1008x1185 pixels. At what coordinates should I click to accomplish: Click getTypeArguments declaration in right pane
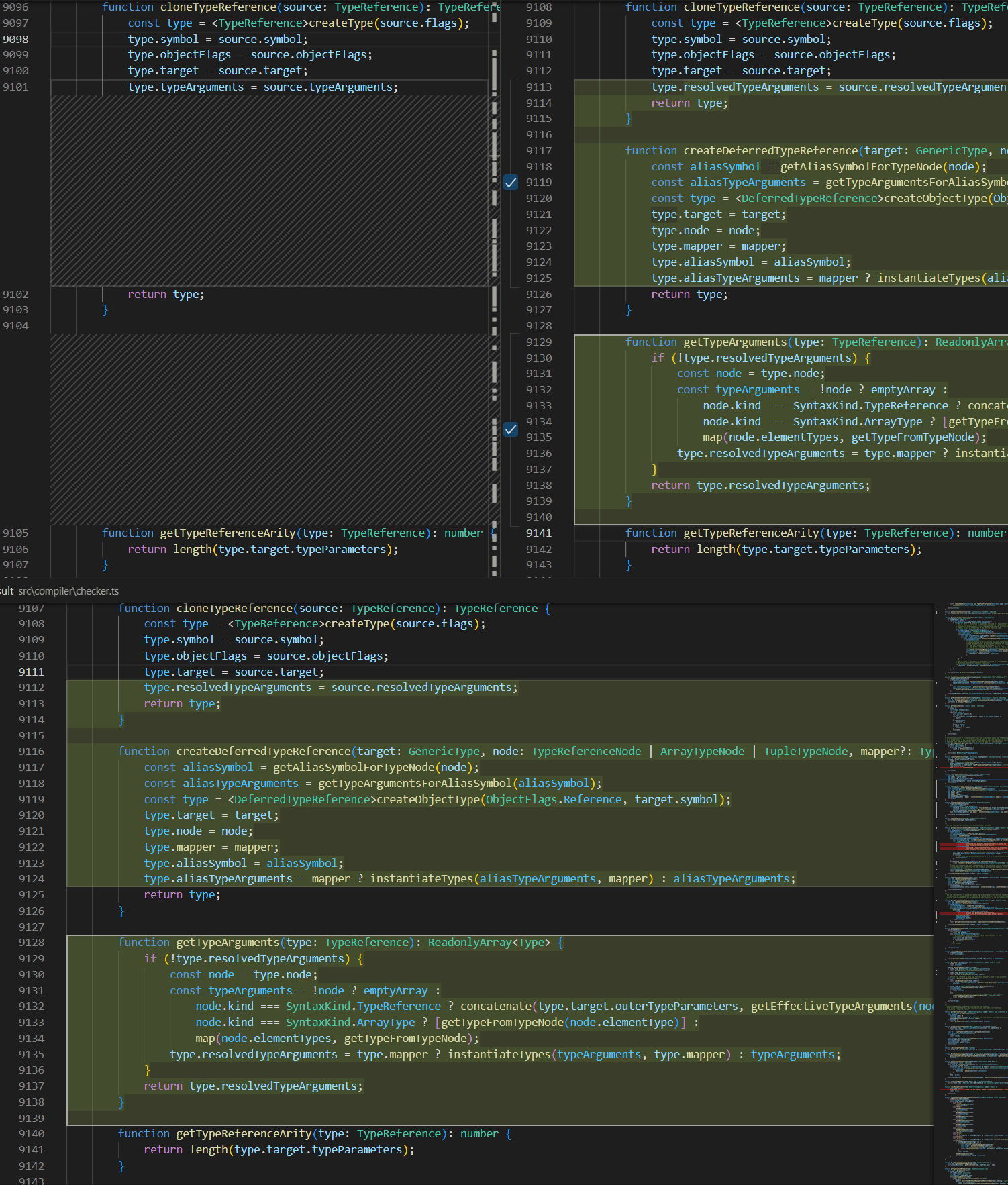pyautogui.click(x=816, y=342)
